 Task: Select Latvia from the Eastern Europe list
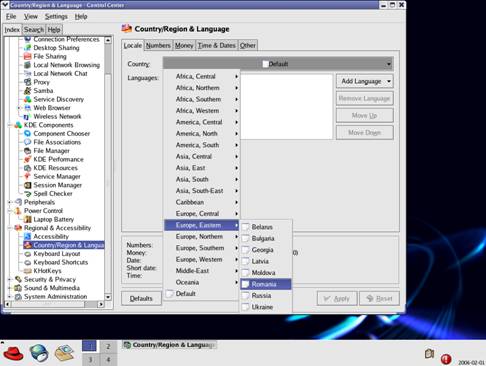[266, 261]
